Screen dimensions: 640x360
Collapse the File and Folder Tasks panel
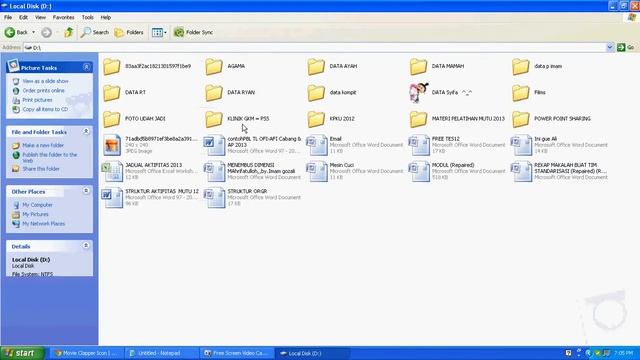point(86,131)
